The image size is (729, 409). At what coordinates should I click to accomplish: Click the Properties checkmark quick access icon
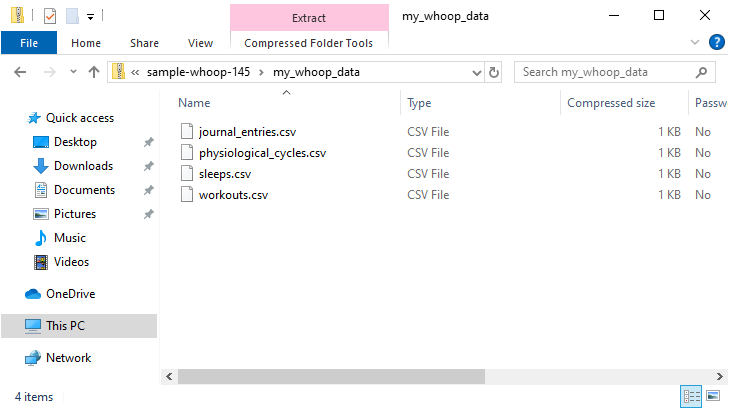(50, 16)
